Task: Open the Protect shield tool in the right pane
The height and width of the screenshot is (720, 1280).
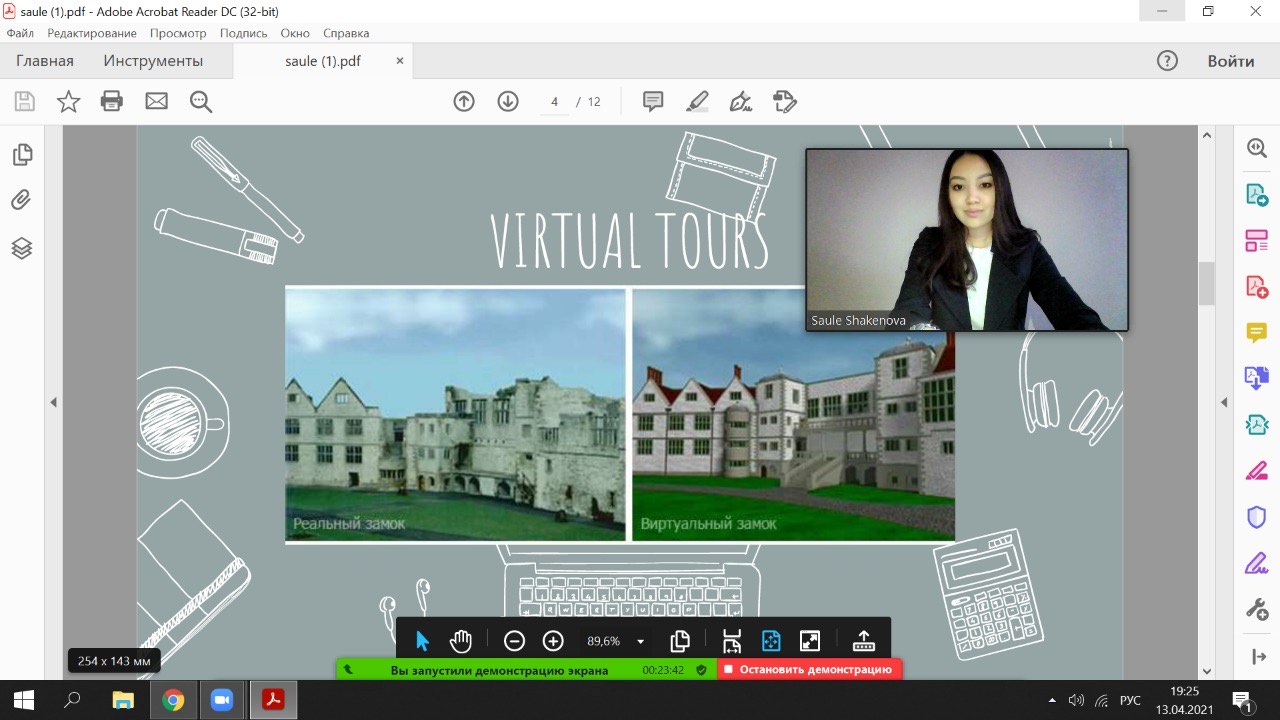Action: pyautogui.click(x=1257, y=517)
